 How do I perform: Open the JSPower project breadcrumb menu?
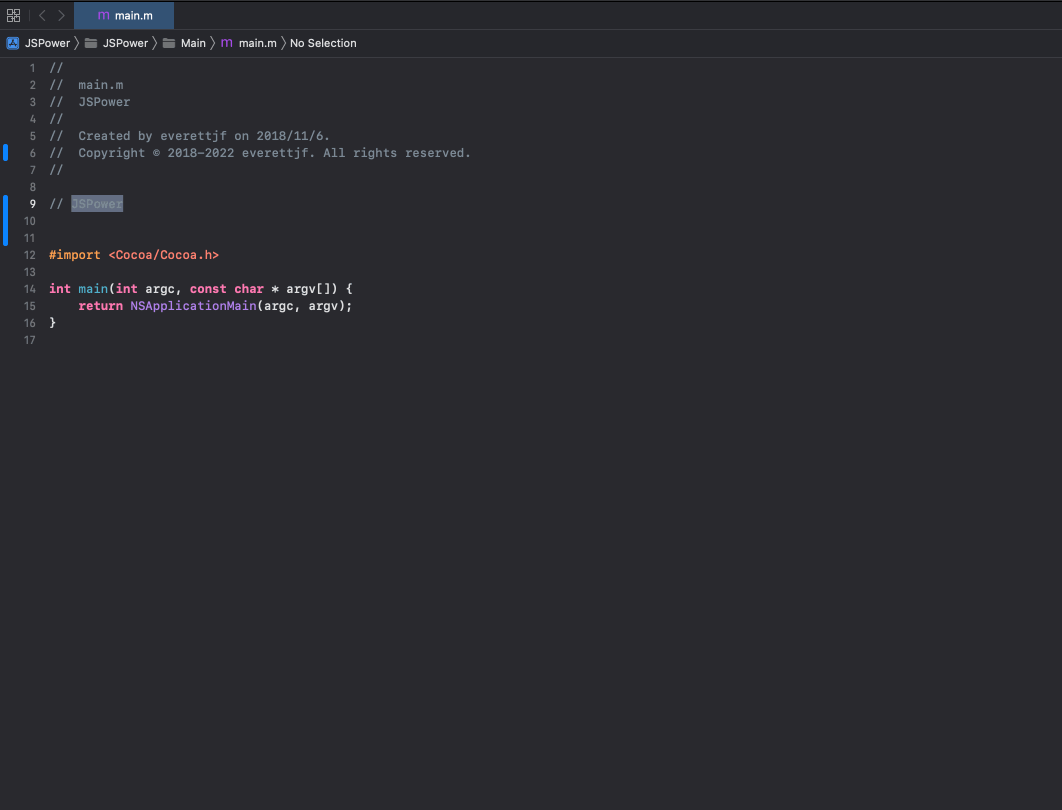click(x=45, y=43)
